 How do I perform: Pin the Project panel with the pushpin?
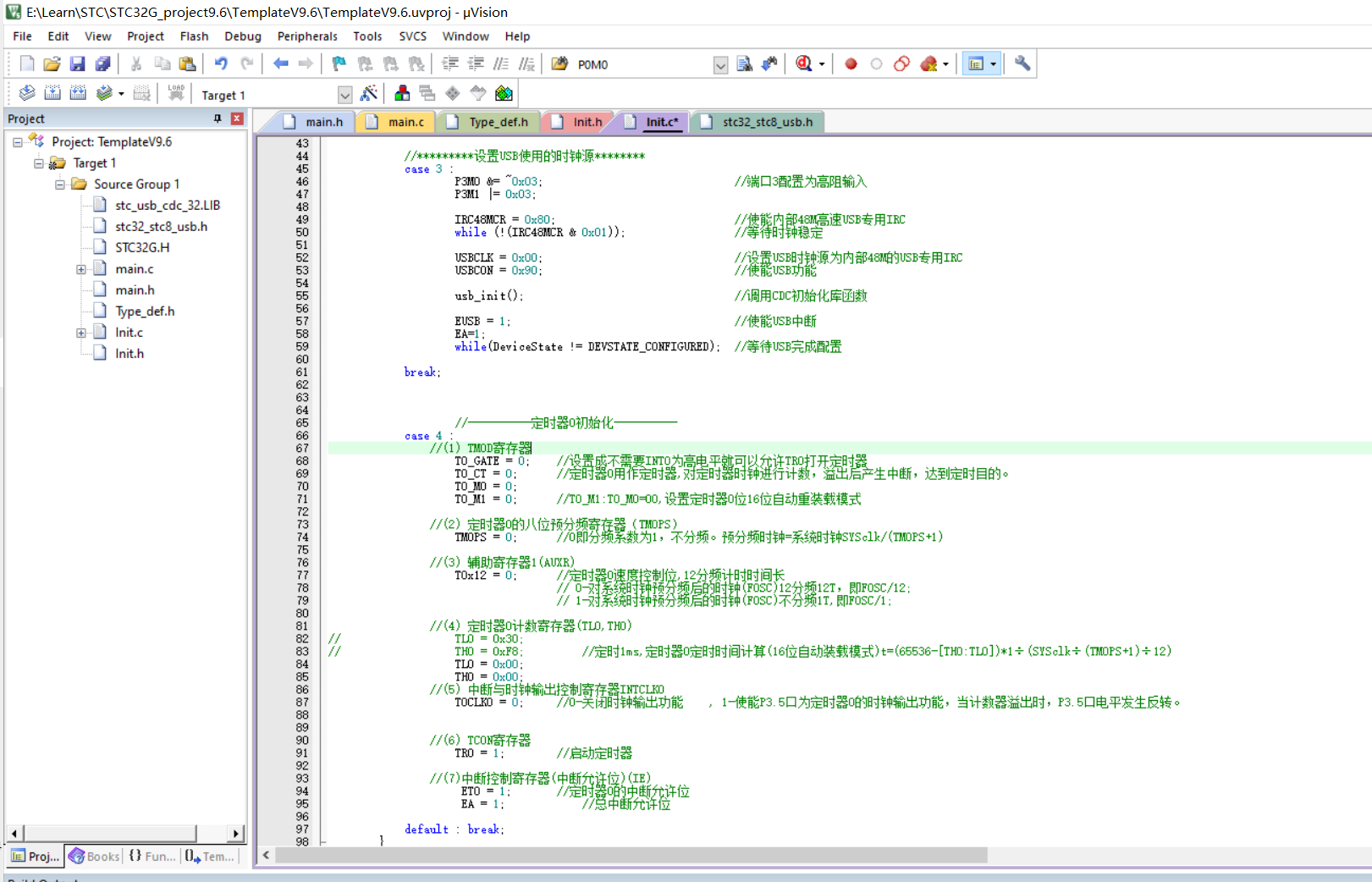(218, 119)
